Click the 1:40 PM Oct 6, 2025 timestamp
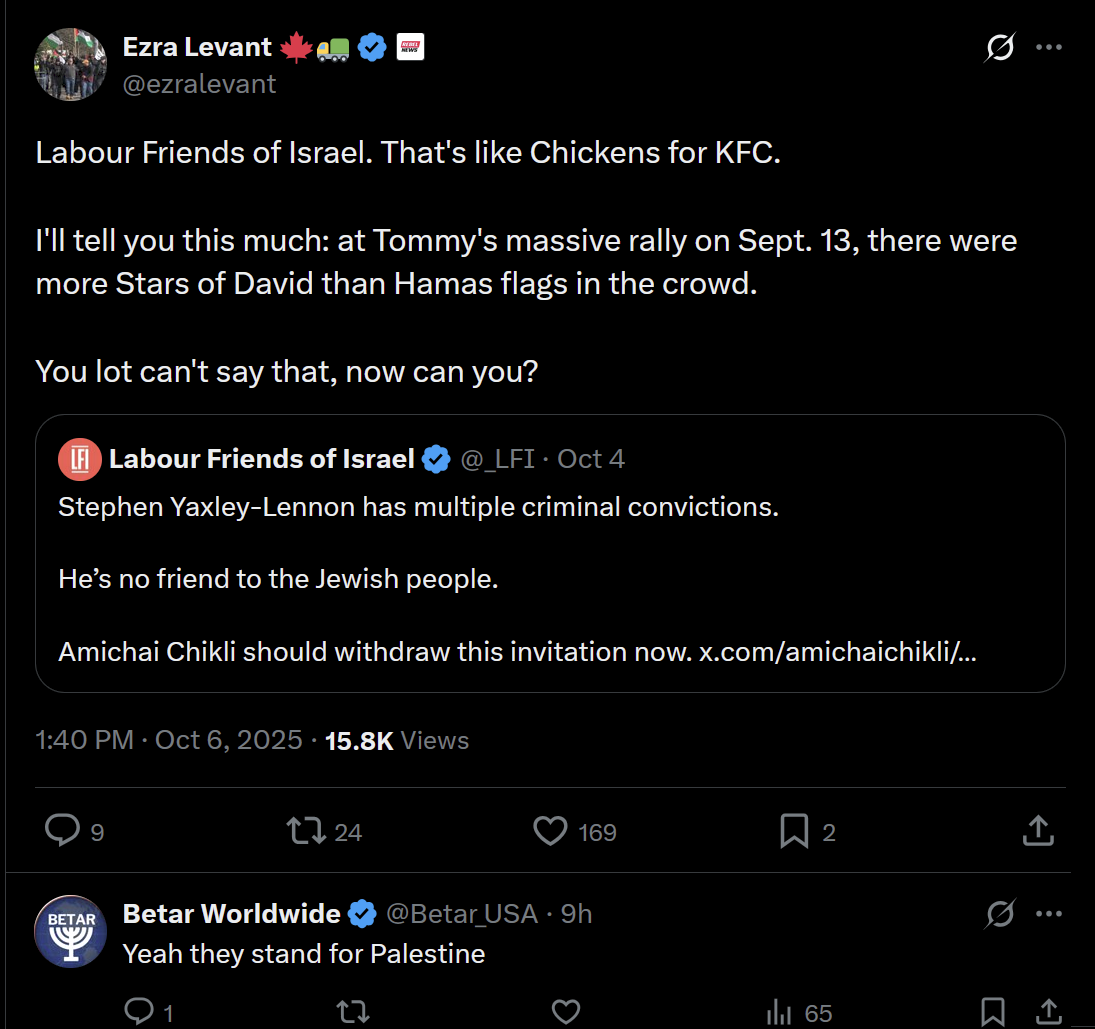The width and height of the screenshot is (1095, 1029). point(168,740)
